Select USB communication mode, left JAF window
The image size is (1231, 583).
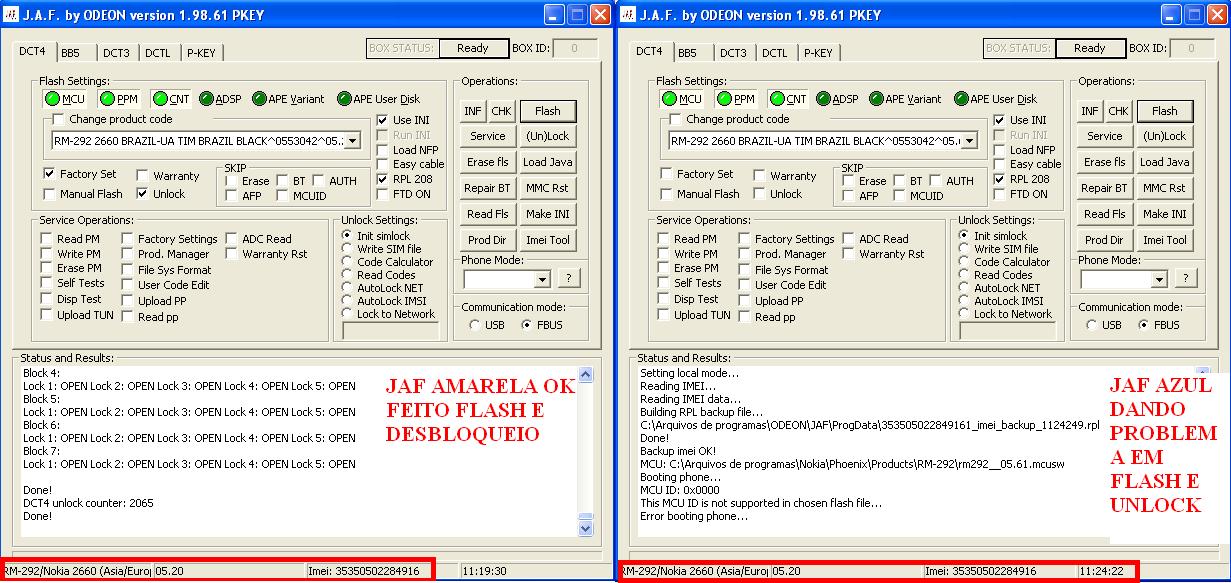pyautogui.click(x=474, y=325)
